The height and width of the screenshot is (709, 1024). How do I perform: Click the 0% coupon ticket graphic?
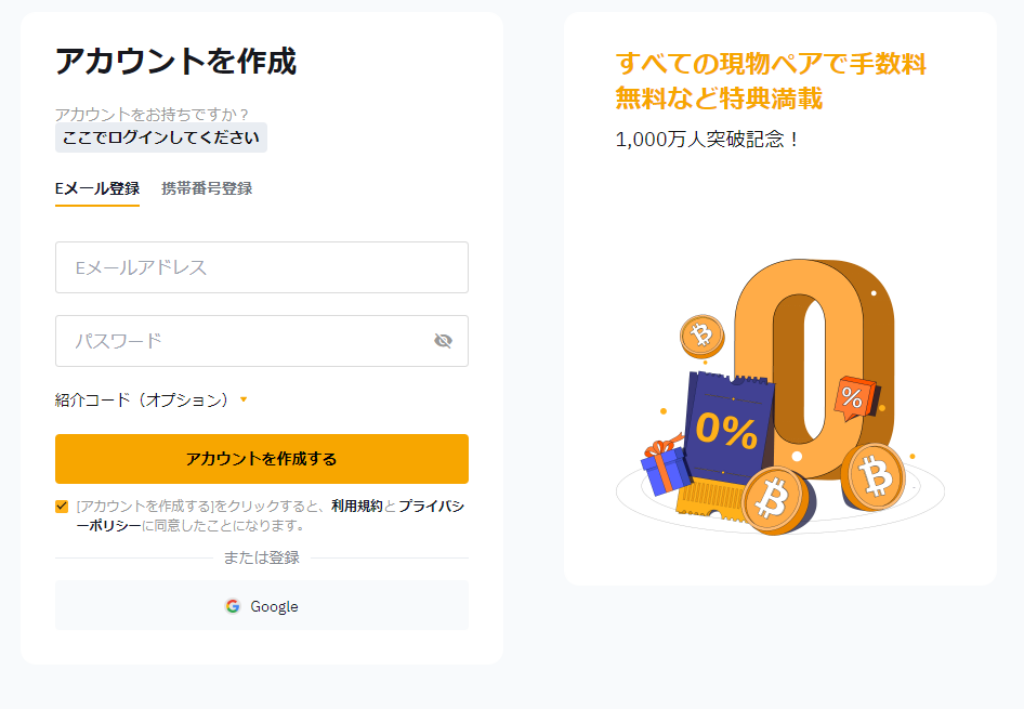tap(725, 437)
